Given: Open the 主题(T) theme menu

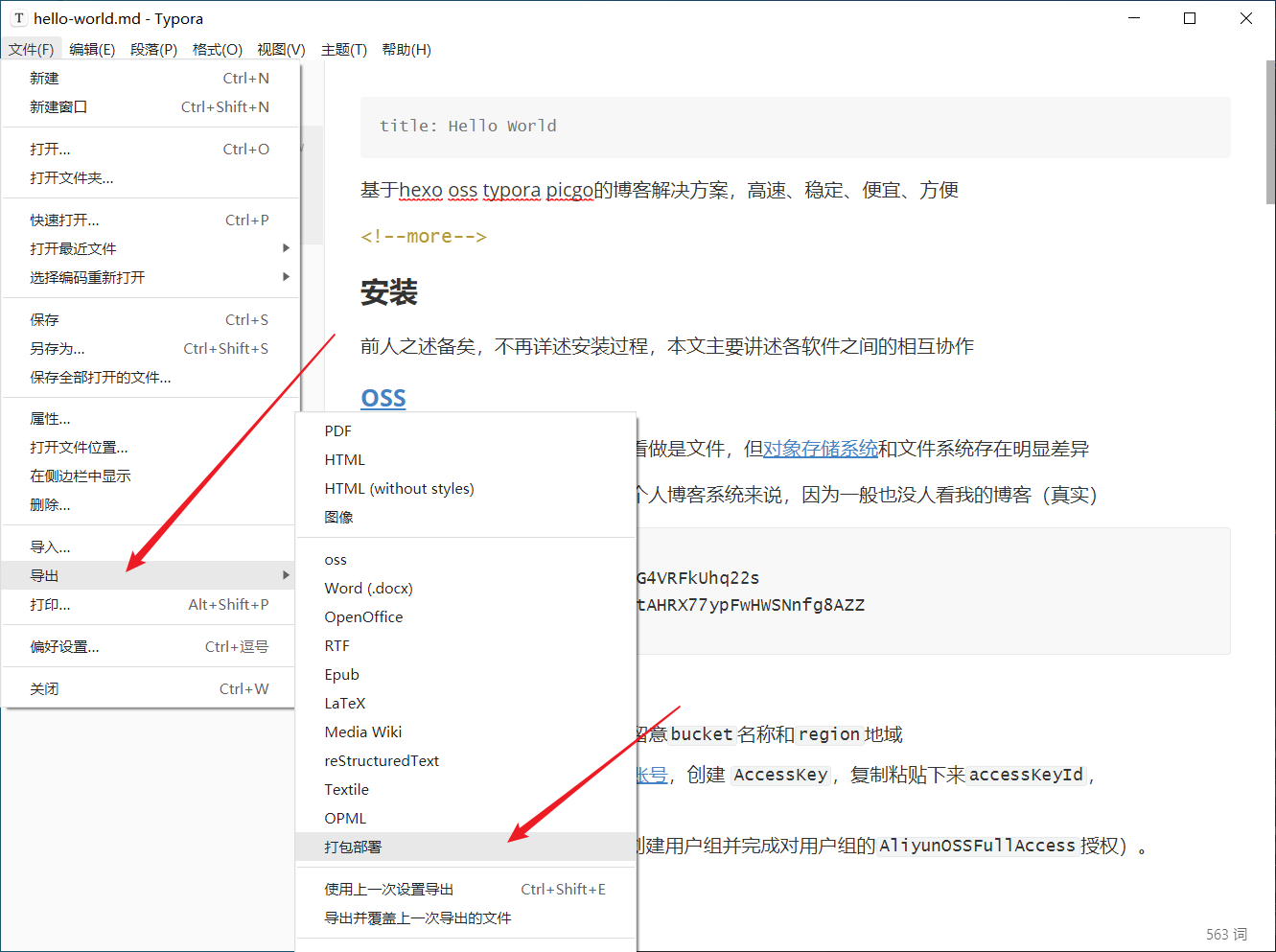Looking at the screenshot, I should (x=343, y=50).
